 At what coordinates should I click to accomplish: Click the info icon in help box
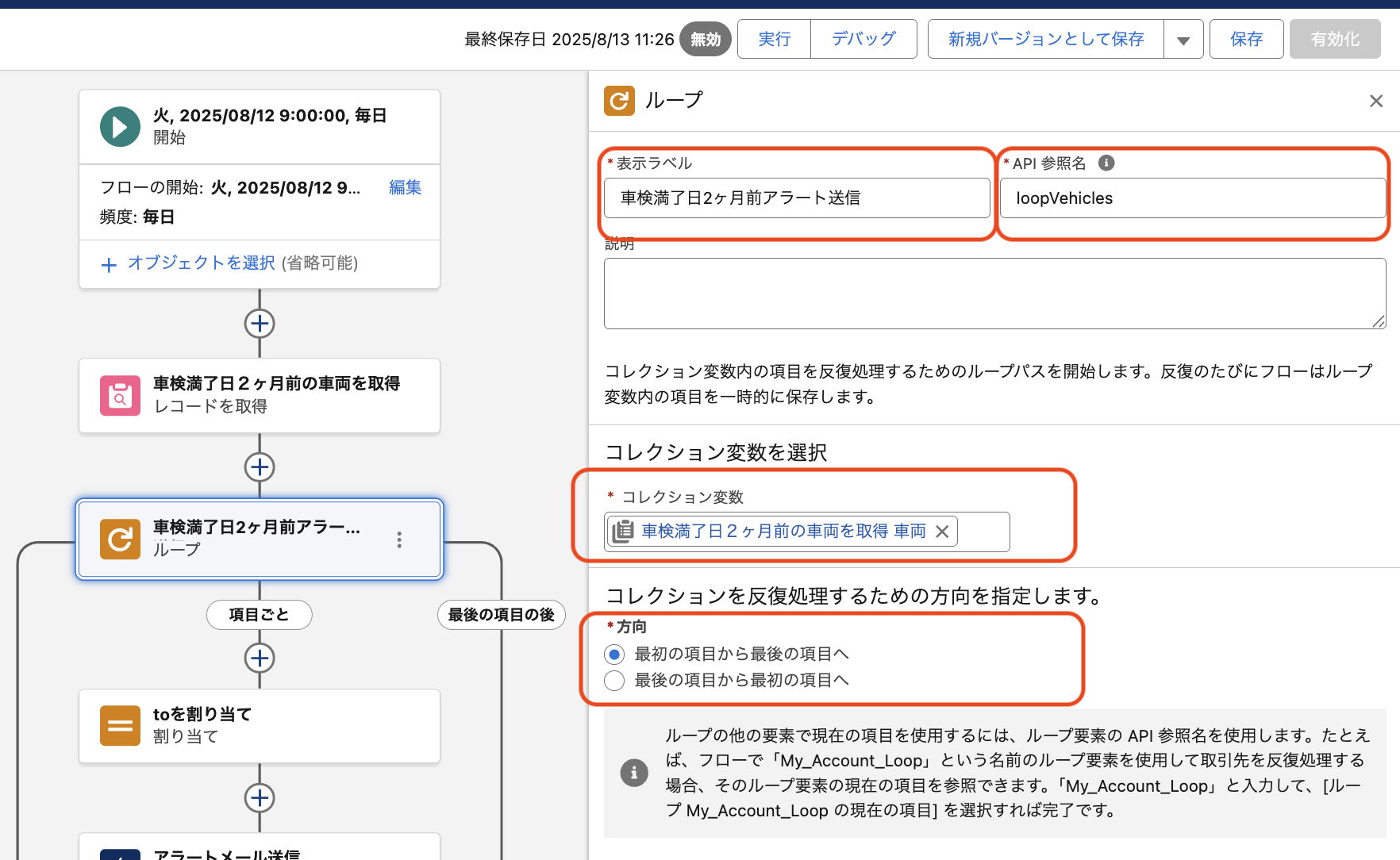coord(634,773)
